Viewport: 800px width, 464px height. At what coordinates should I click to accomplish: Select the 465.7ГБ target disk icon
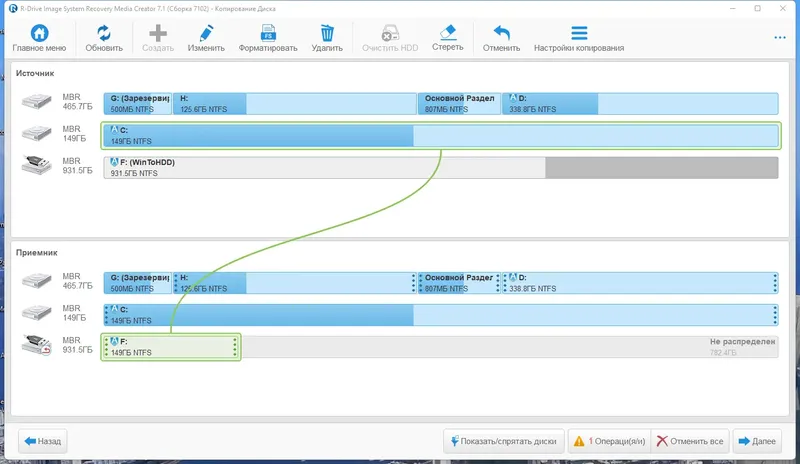coord(36,280)
